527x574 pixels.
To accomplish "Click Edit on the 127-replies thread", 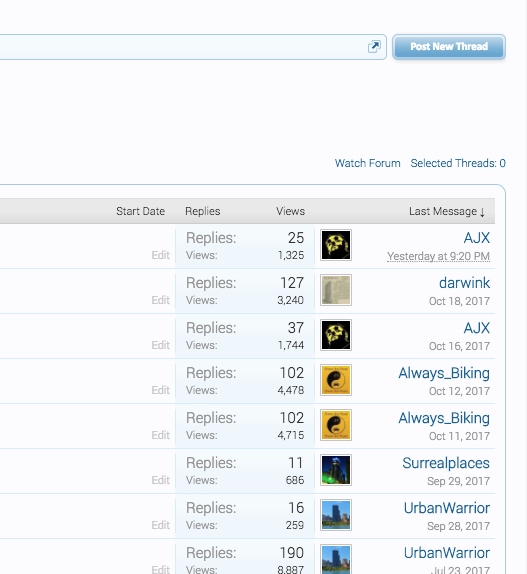I will [161, 300].
